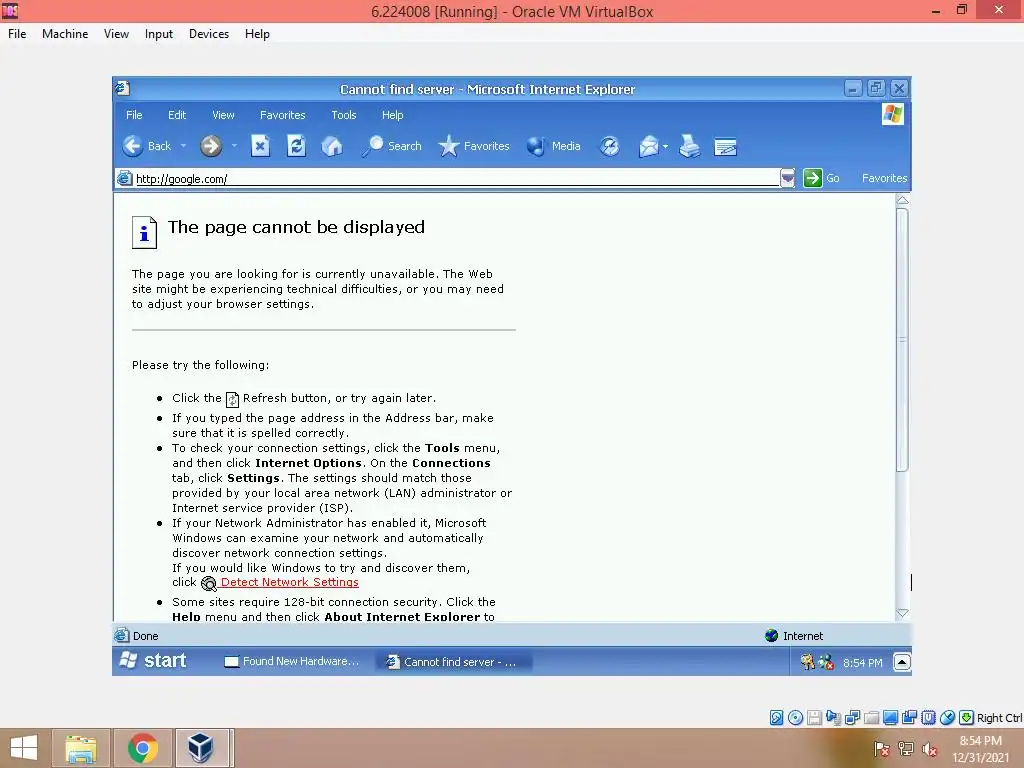Open the VirtualBox View menu
The height and width of the screenshot is (768, 1024).
click(116, 34)
